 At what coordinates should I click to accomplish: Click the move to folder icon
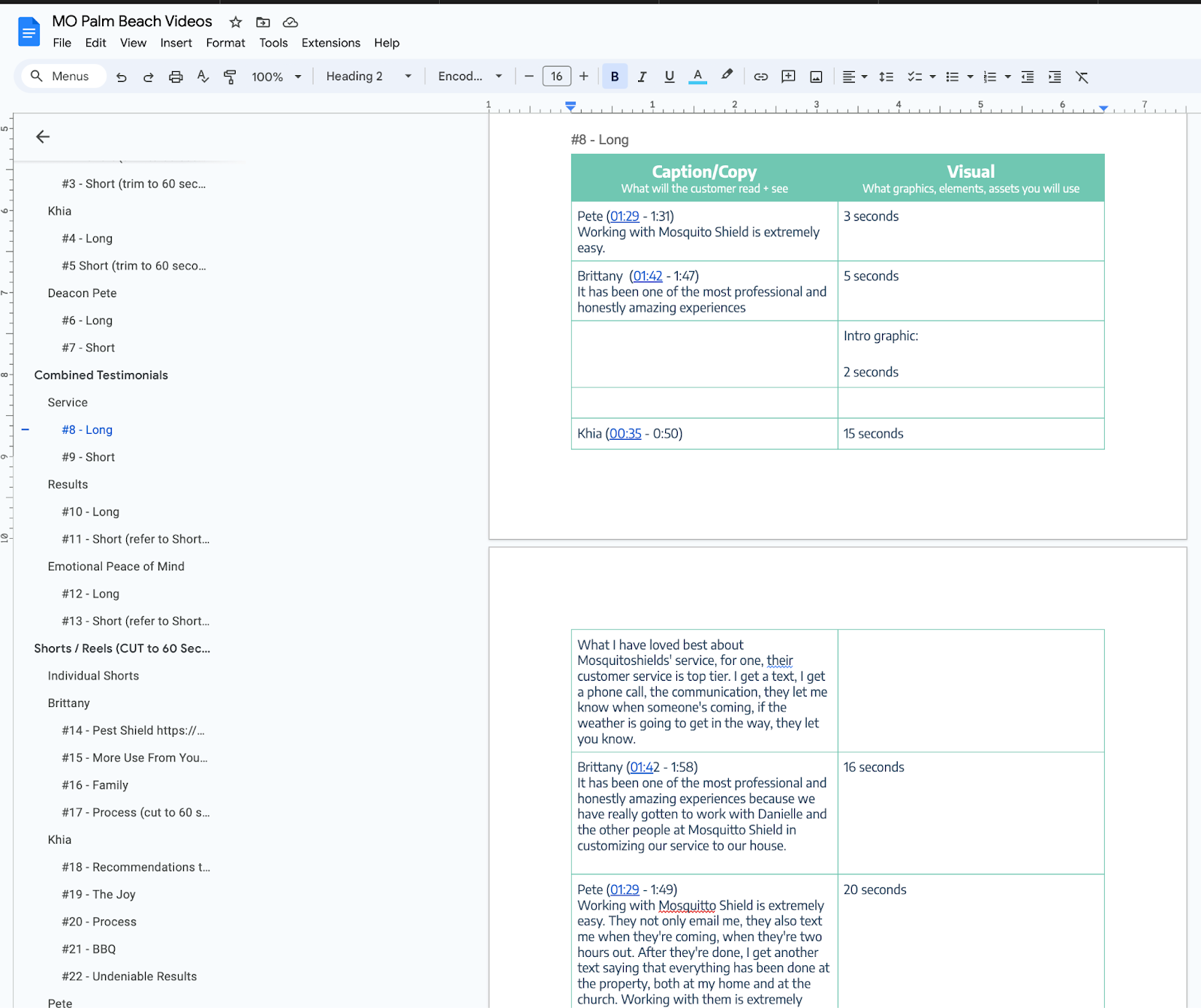coord(263,22)
